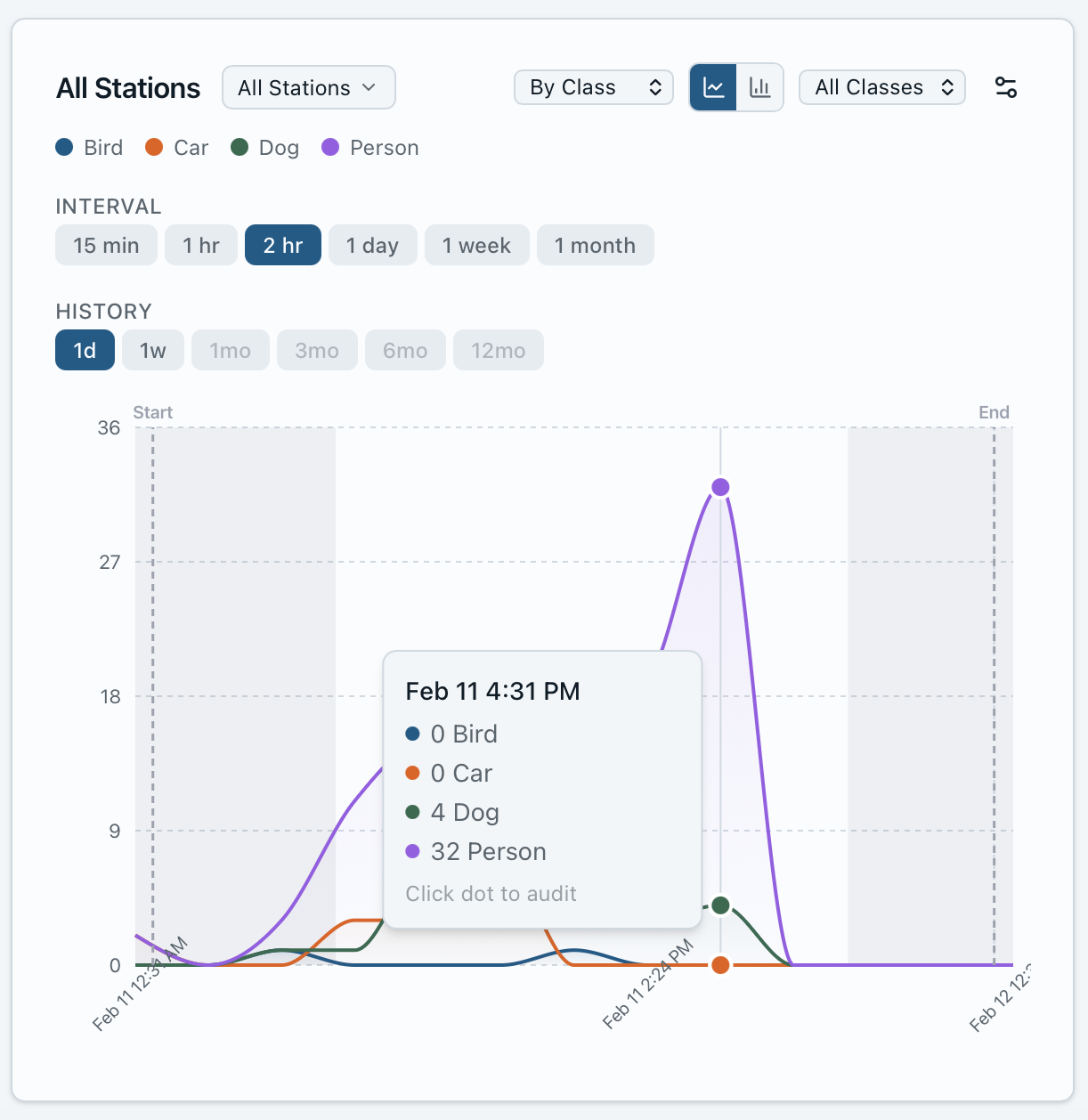The image size is (1088, 1120).
Task: Hide the Dog series in legend
Action: [265, 148]
